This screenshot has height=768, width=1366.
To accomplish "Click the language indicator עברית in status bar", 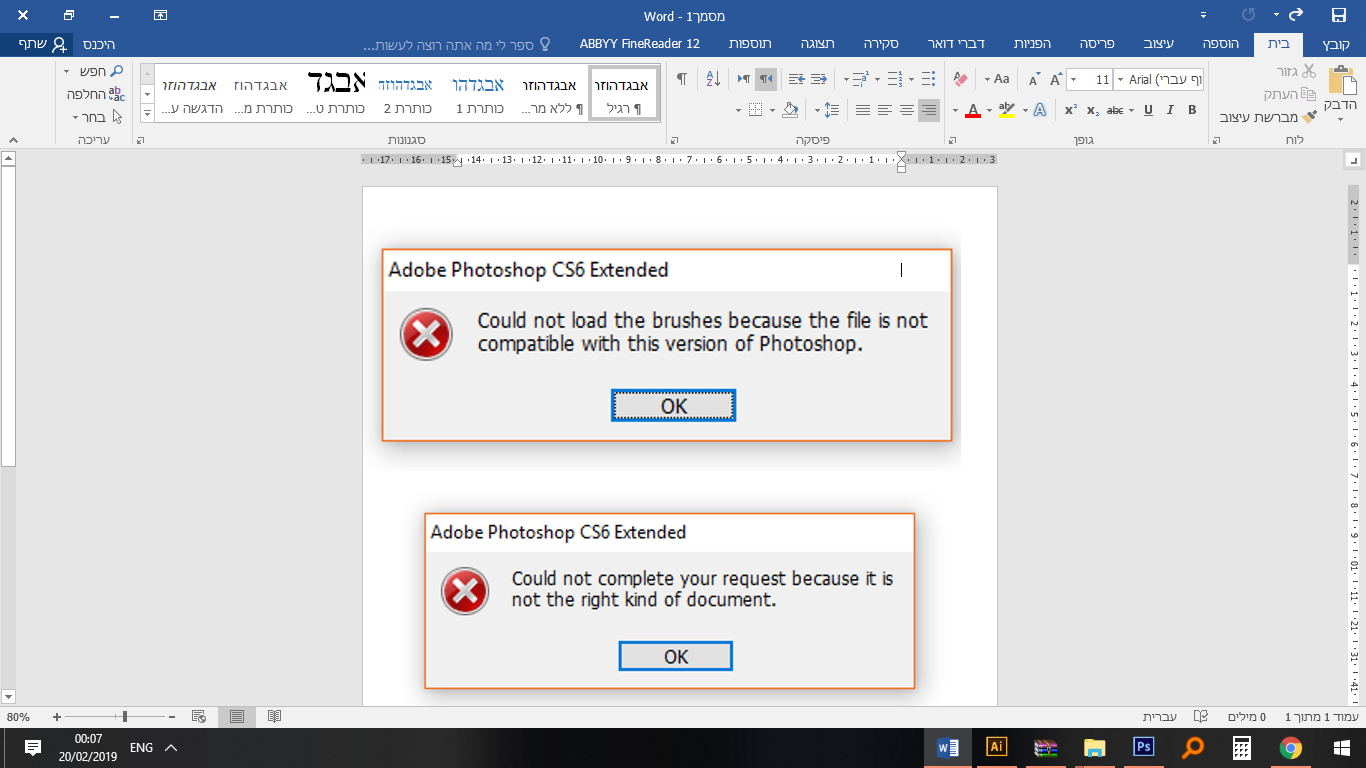I will 1159,717.
